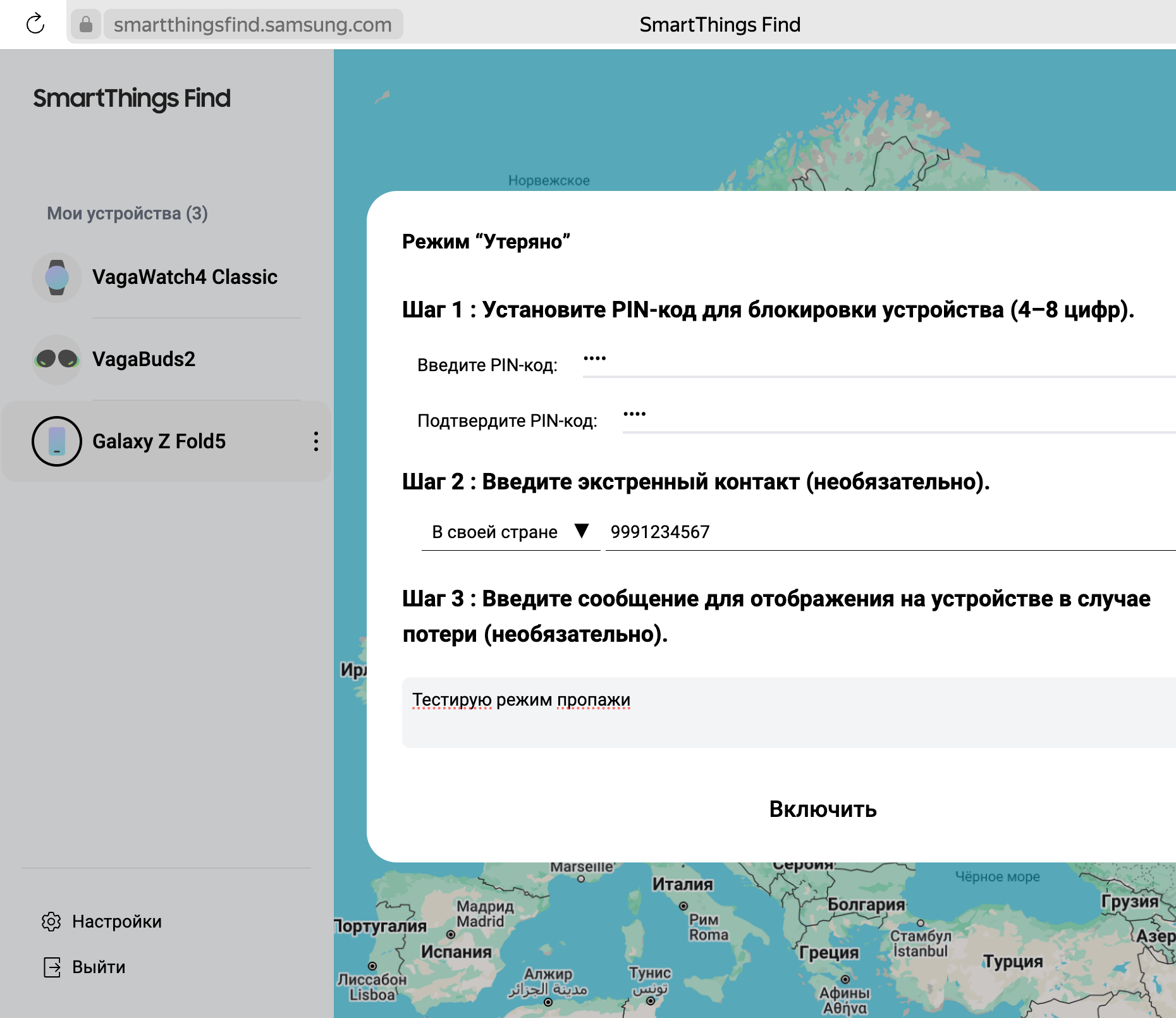Click the Включить button

tap(823, 809)
